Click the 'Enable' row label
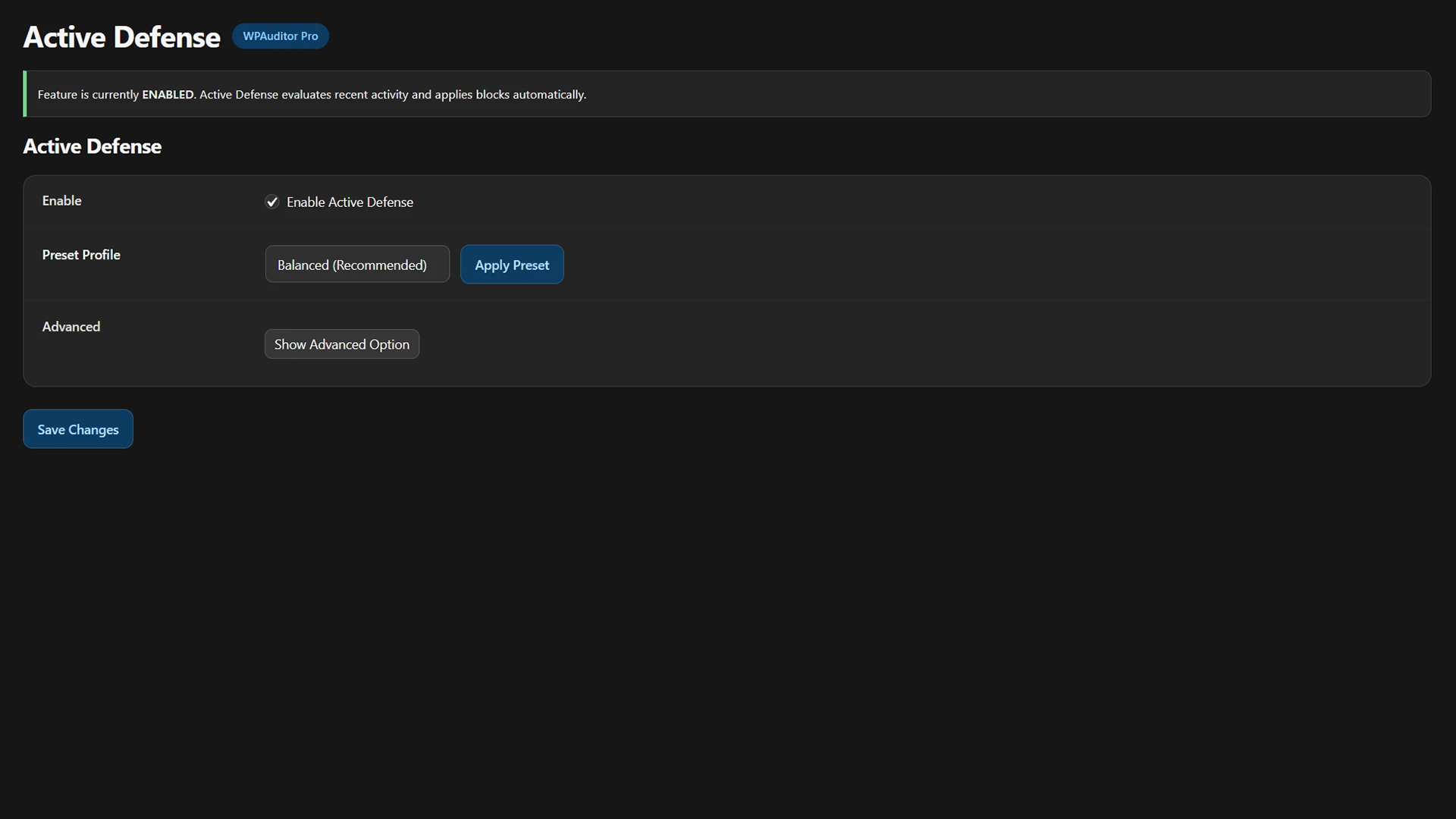Screen dimensions: 1456x819 61,201
